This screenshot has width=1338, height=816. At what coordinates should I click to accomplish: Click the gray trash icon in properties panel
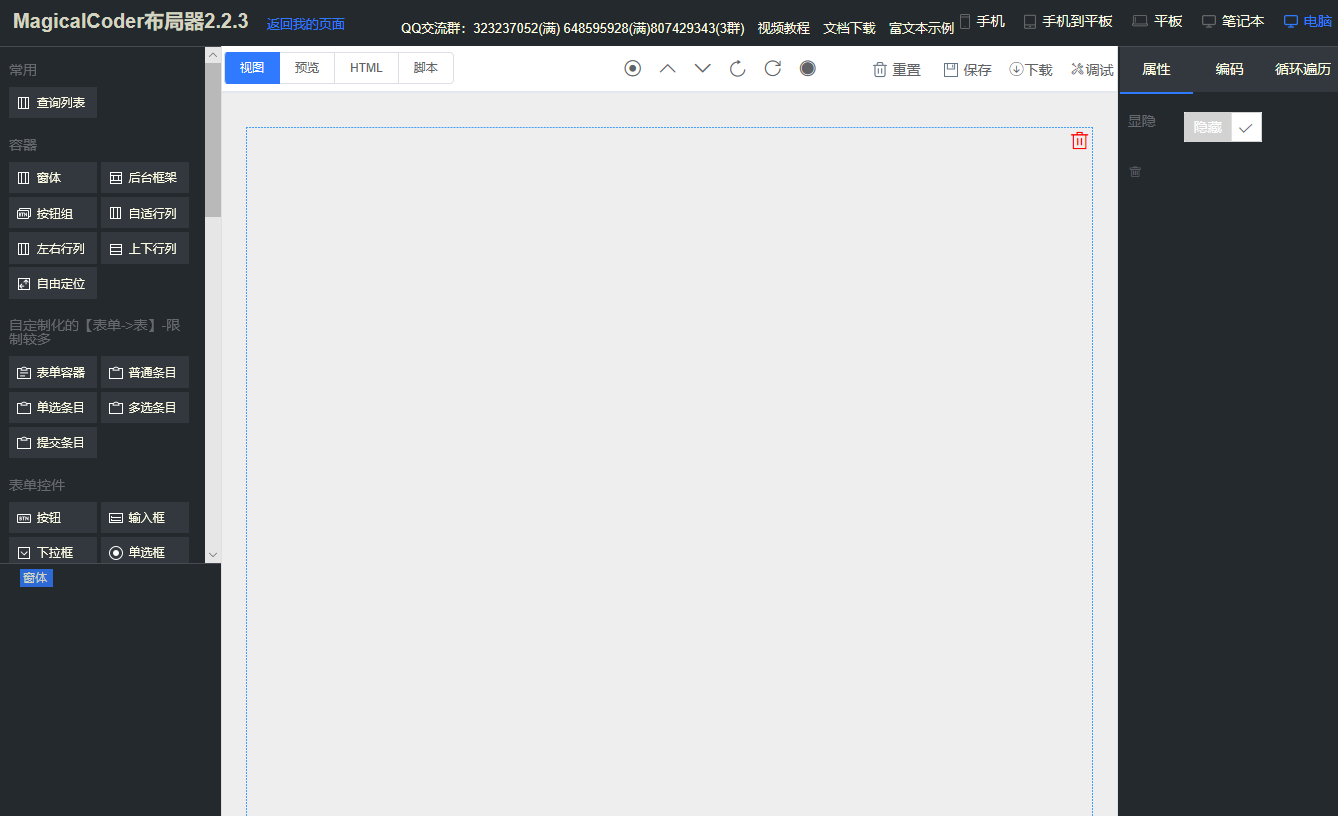point(1135,172)
